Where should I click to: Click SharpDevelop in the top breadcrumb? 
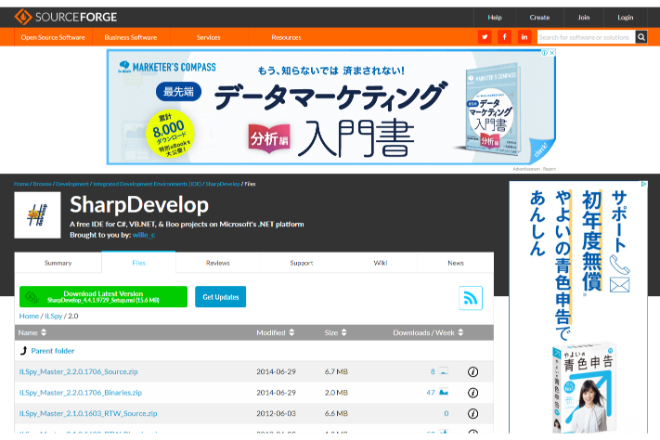223,184
